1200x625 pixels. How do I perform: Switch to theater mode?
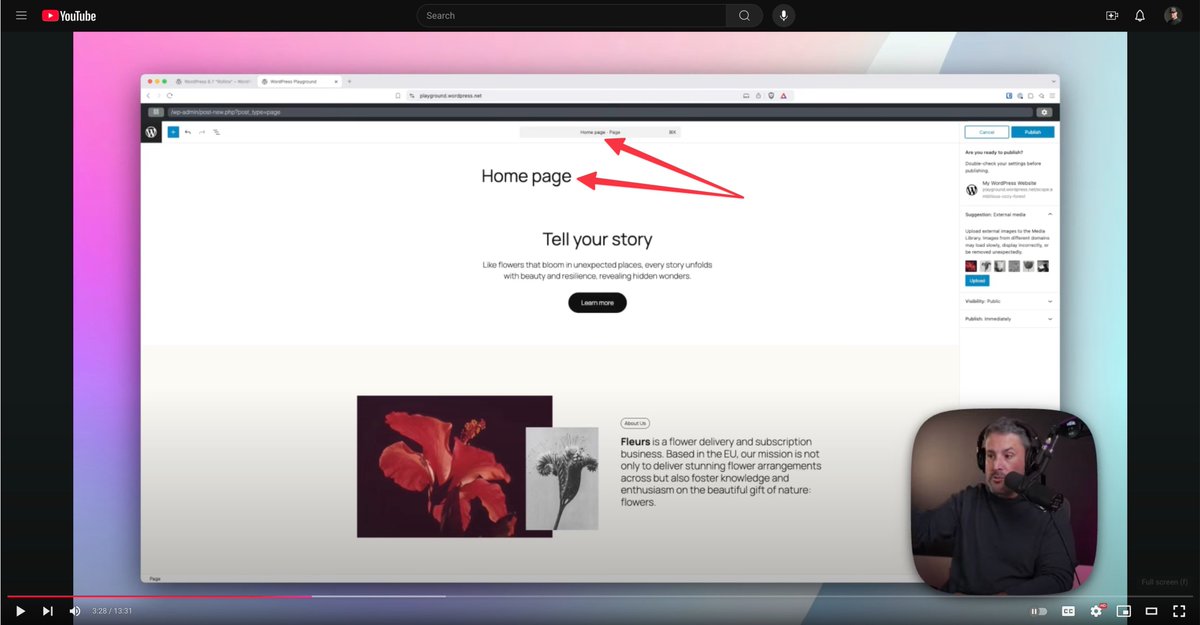coord(1151,611)
